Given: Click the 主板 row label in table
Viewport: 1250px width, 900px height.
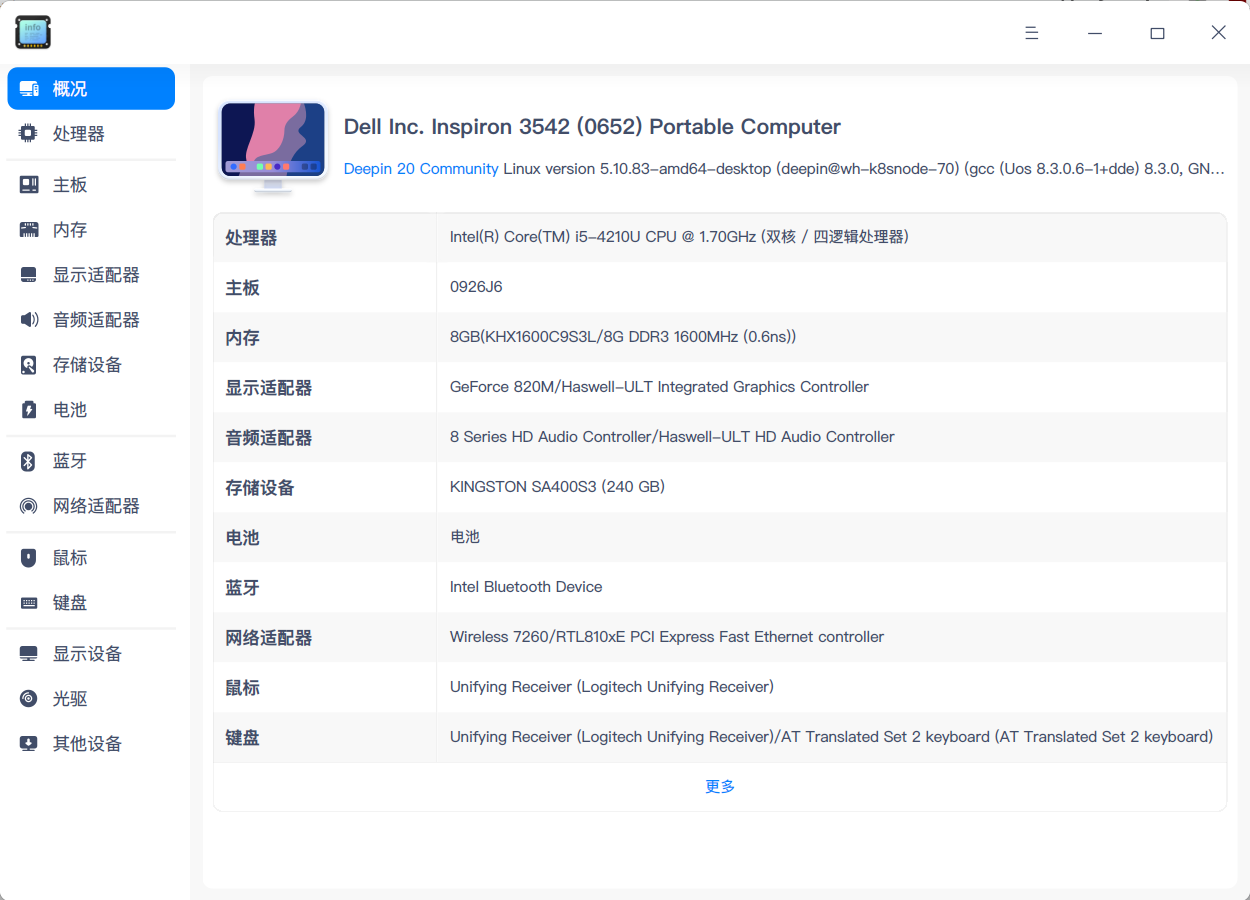Looking at the screenshot, I should 242,288.
